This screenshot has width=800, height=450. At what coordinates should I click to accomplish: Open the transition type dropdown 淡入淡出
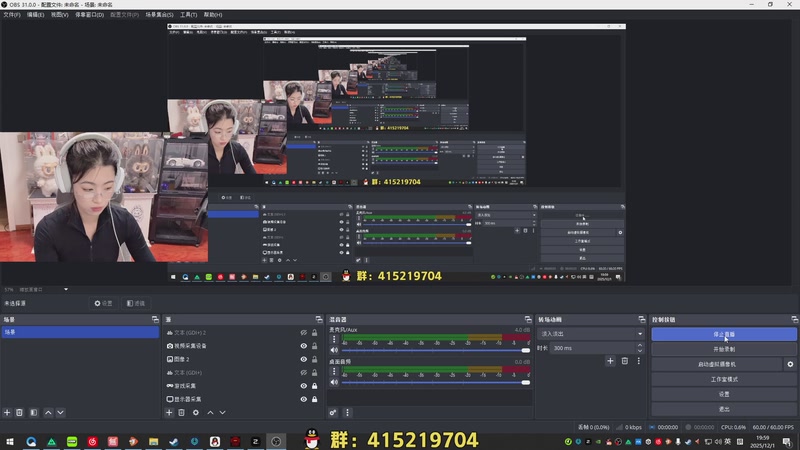click(x=591, y=334)
